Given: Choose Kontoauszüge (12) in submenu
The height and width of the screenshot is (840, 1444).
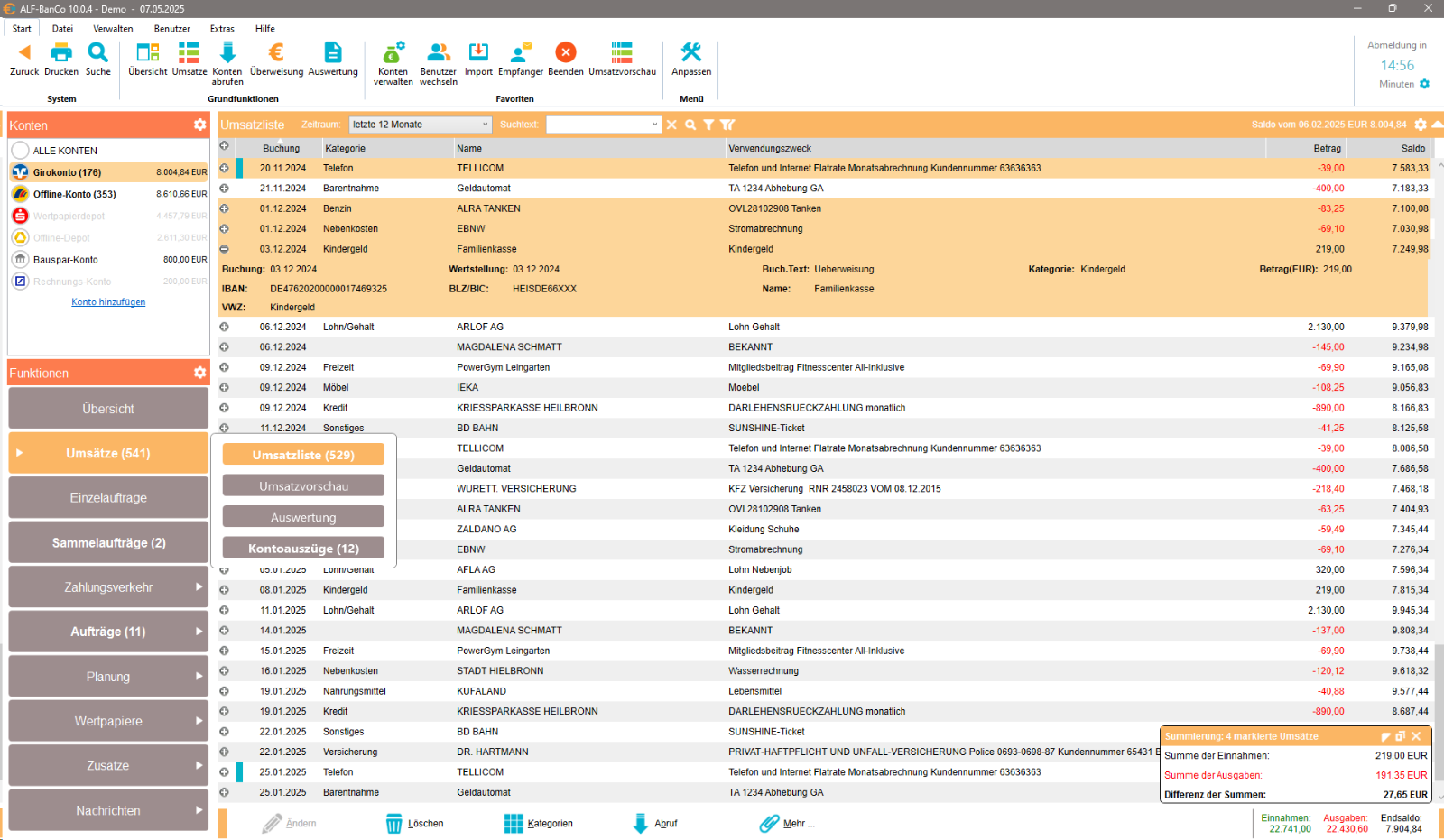Looking at the screenshot, I should point(303,549).
